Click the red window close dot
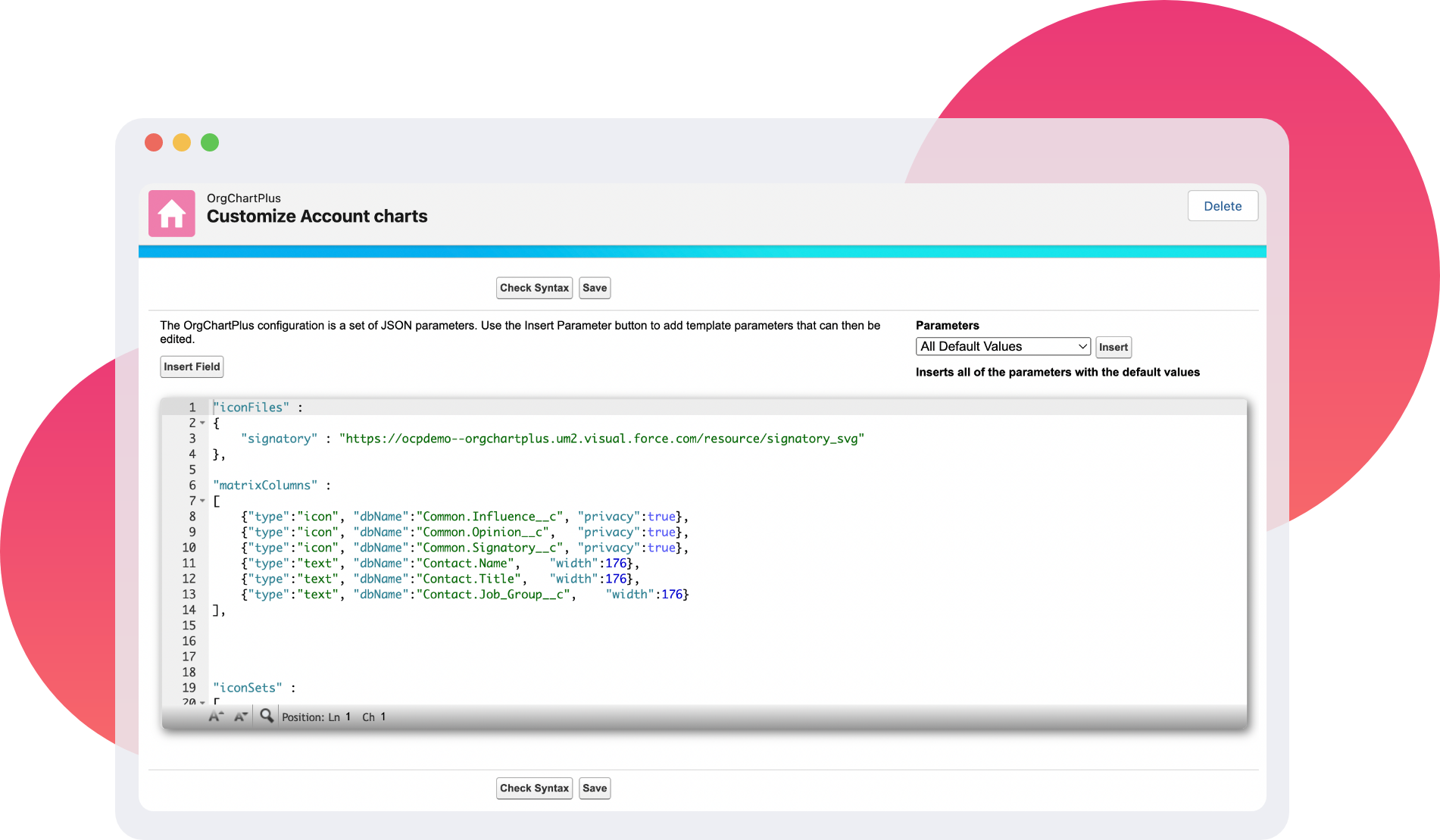Viewport: 1440px width, 840px height. (x=154, y=142)
